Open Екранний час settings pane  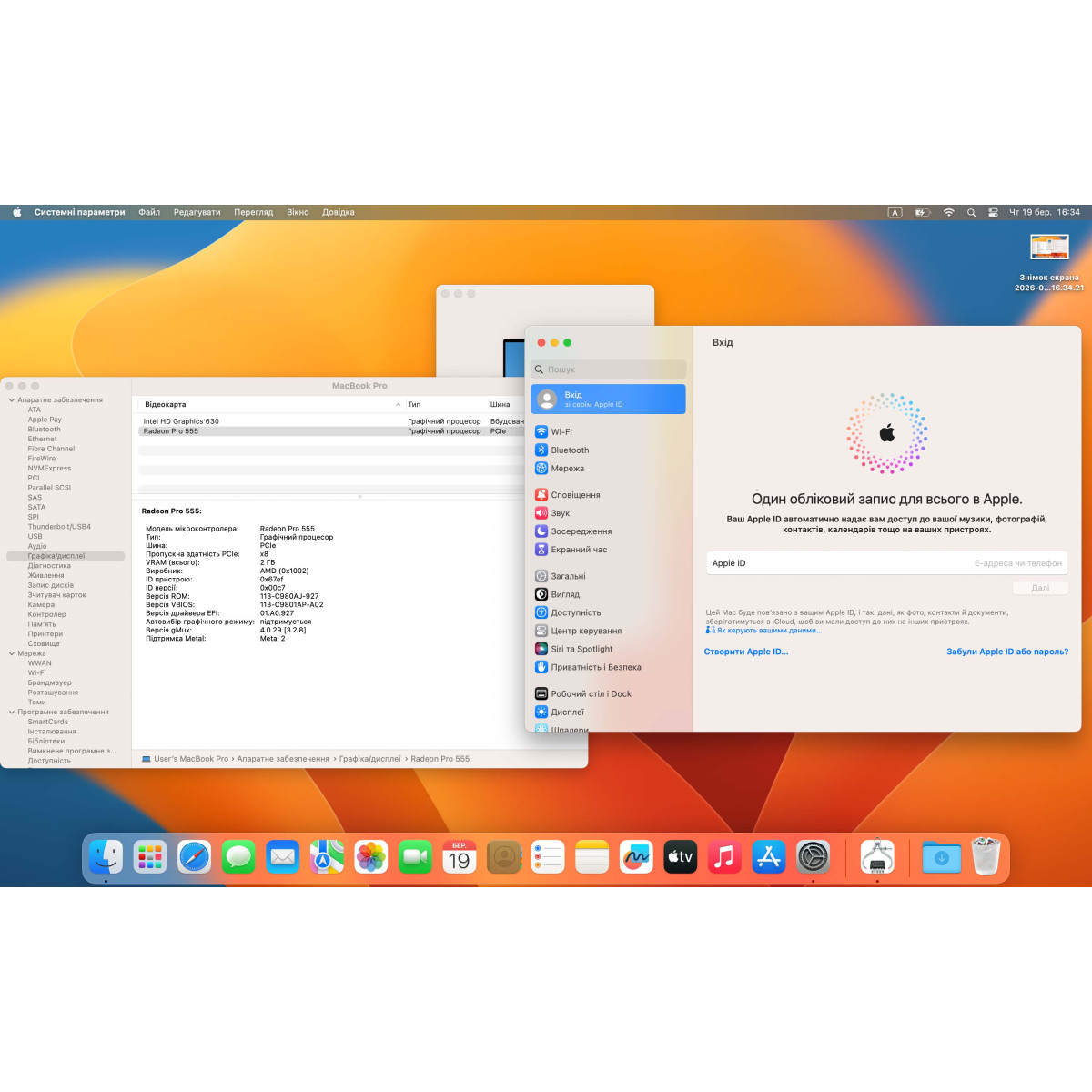click(x=608, y=550)
